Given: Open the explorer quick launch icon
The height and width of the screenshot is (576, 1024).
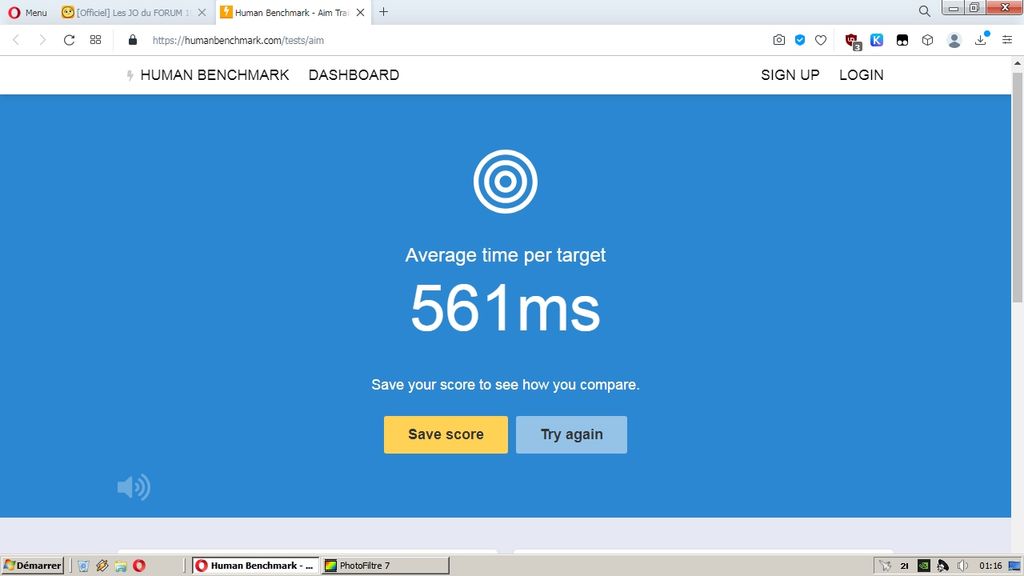Looking at the screenshot, I should (121, 566).
